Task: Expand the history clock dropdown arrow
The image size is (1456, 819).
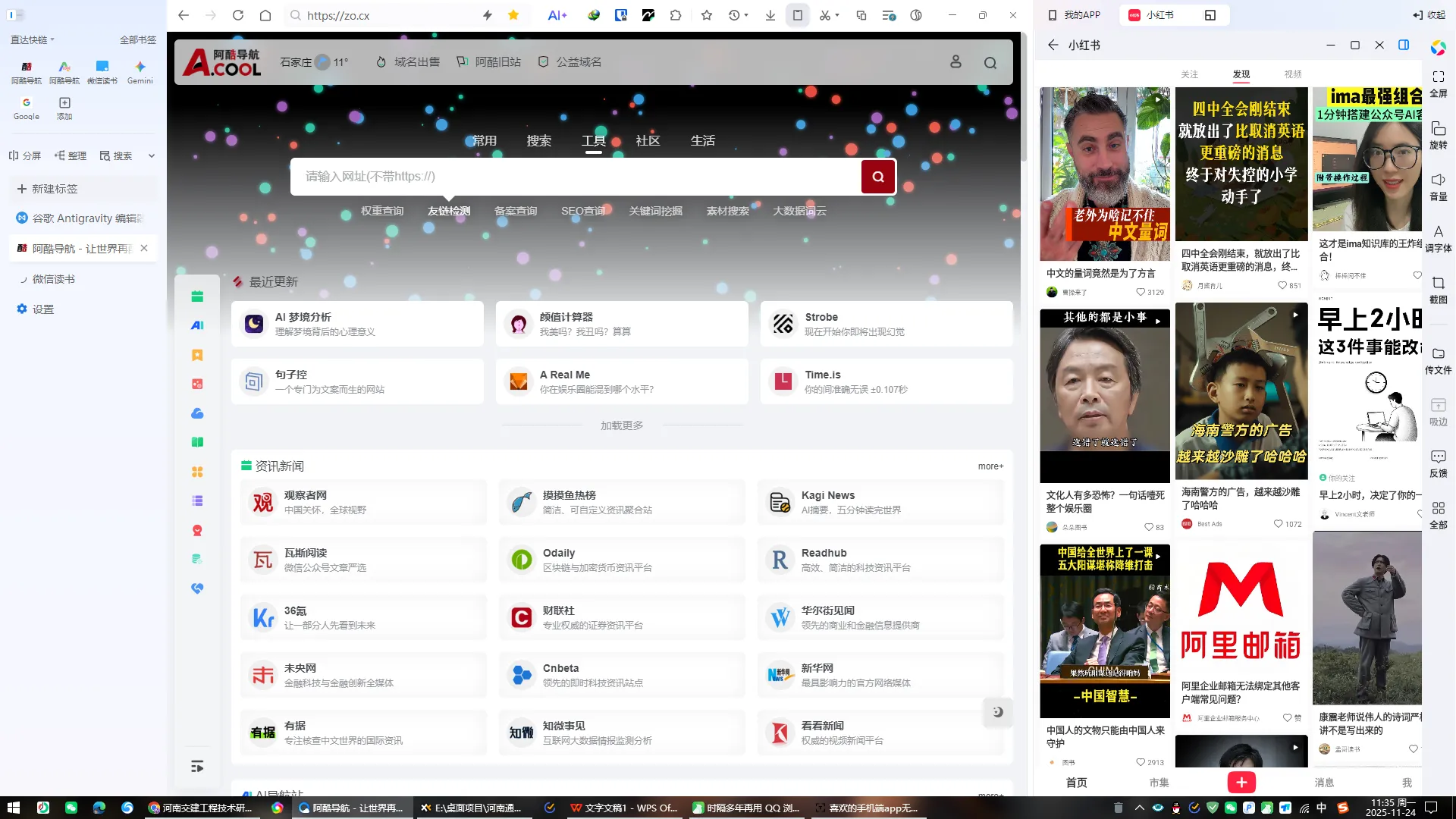Action: point(746,15)
